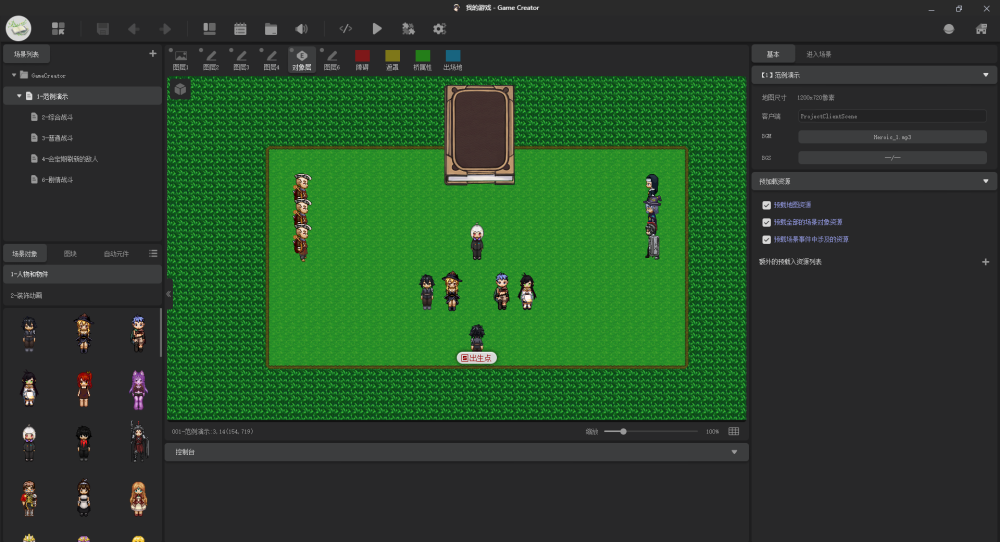Viewport: 1000px width, 542px height.
Task: Click the play/run game button
Action: pyautogui.click(x=377, y=29)
